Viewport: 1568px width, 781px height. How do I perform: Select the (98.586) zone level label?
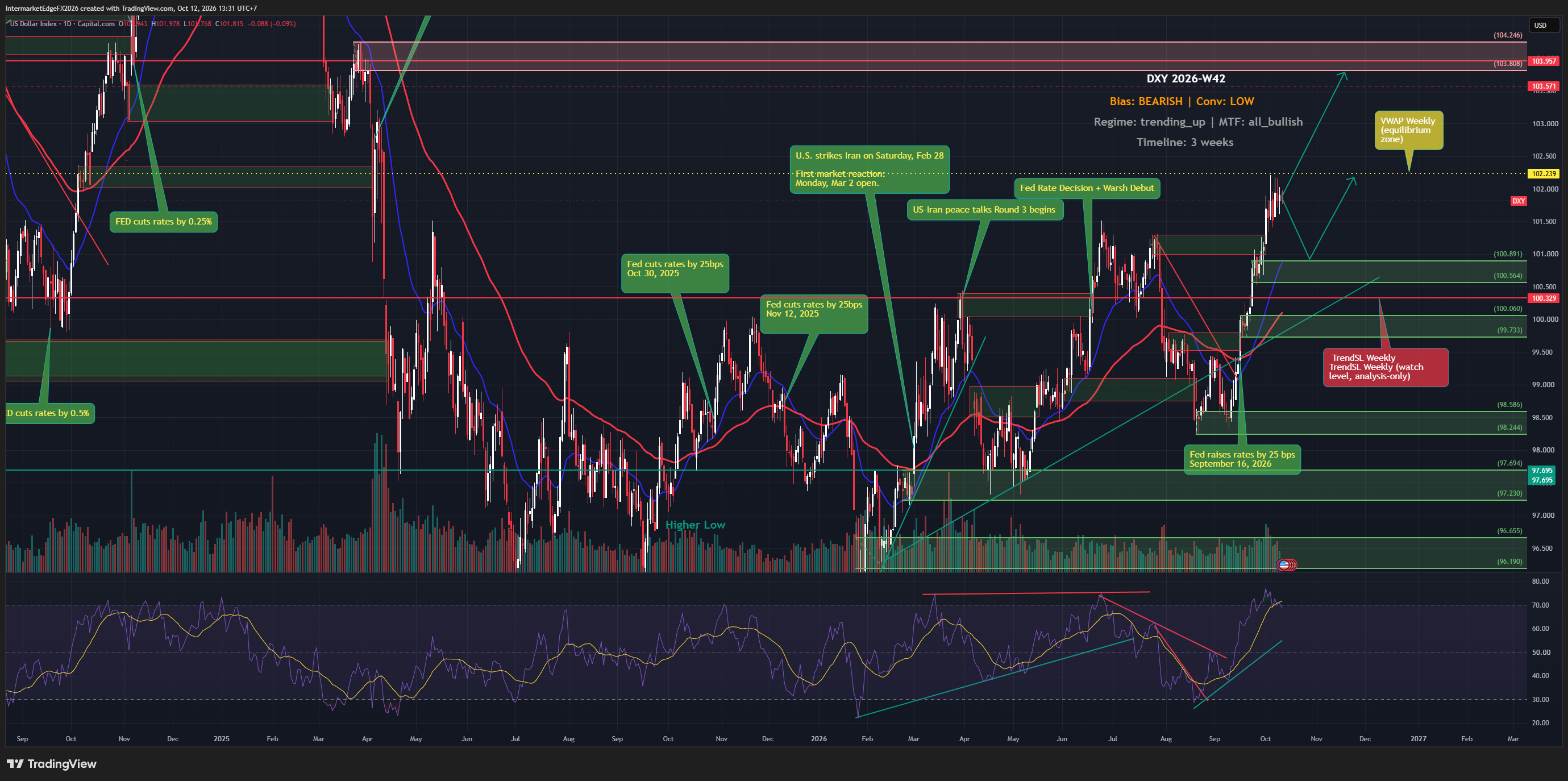[x=1509, y=404]
